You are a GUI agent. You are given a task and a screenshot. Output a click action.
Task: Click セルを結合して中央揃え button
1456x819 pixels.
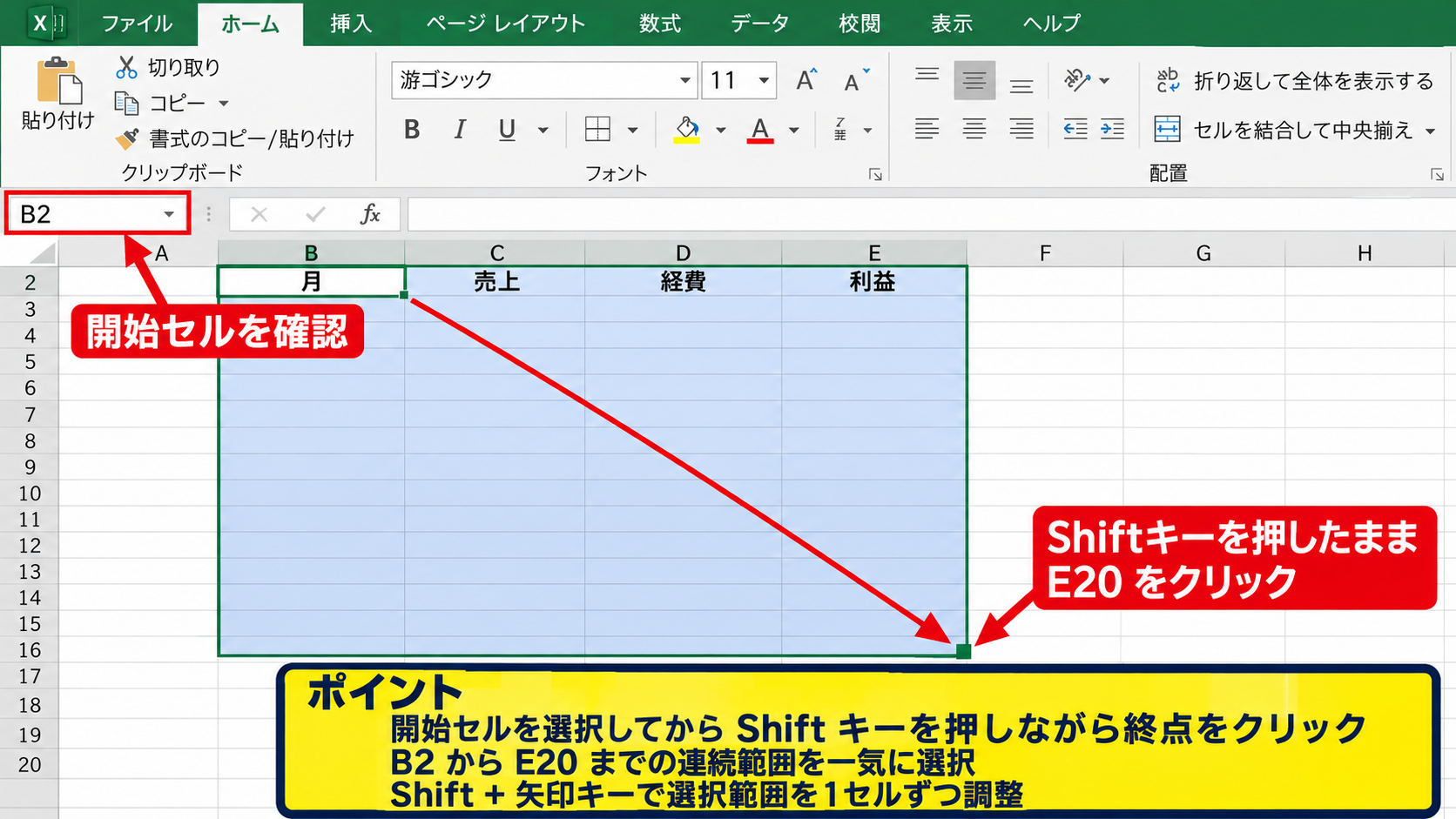(1284, 130)
